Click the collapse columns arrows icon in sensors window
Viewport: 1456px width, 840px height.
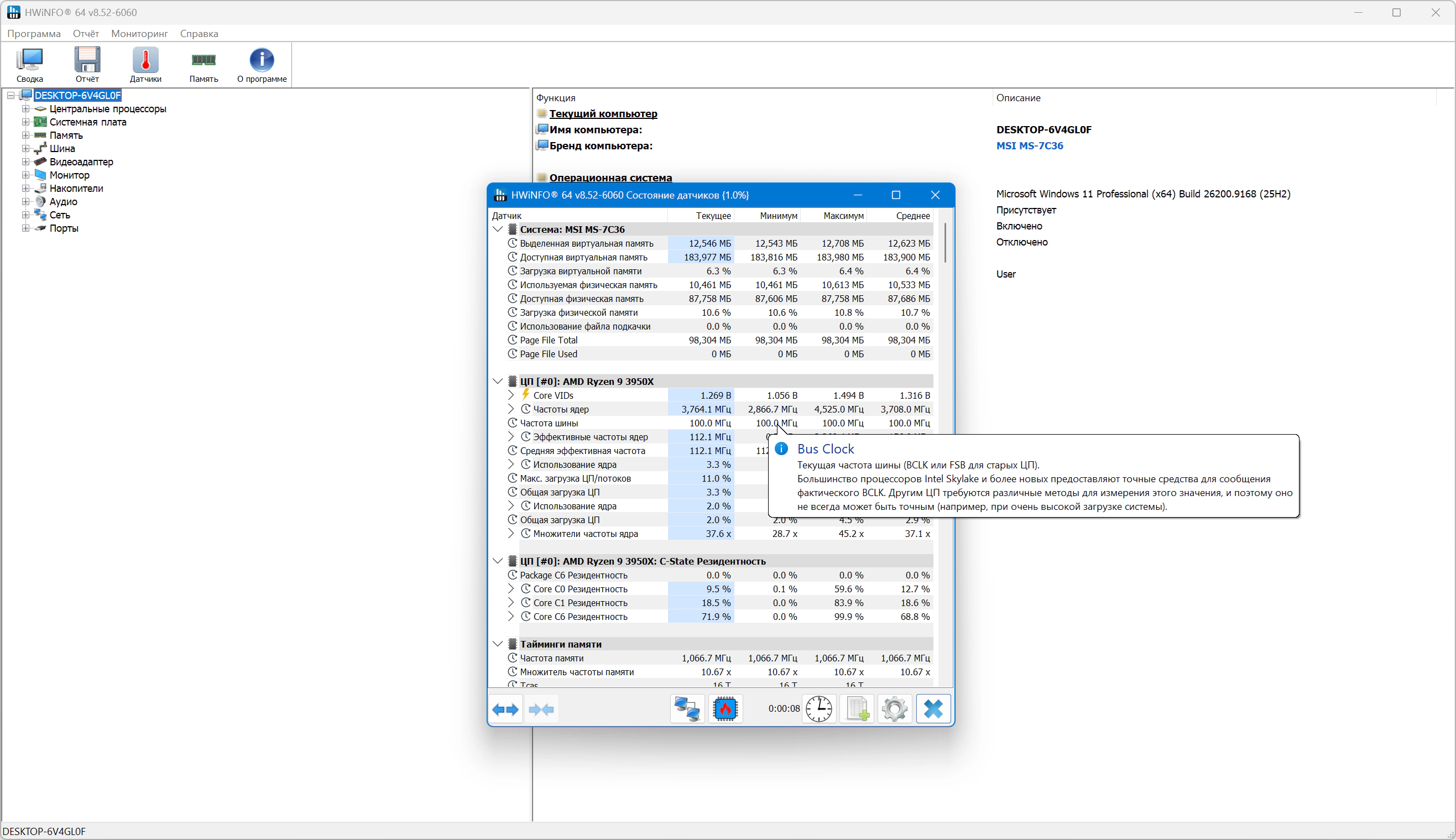[x=541, y=709]
